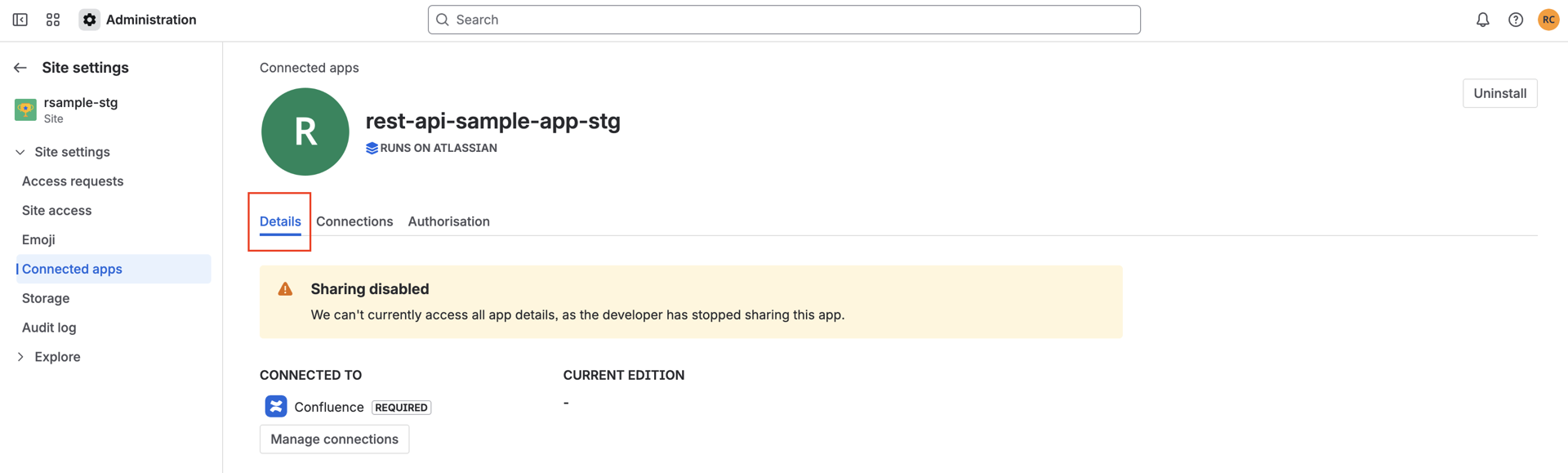
Task: Click the Confluence product icon
Action: [x=276, y=406]
